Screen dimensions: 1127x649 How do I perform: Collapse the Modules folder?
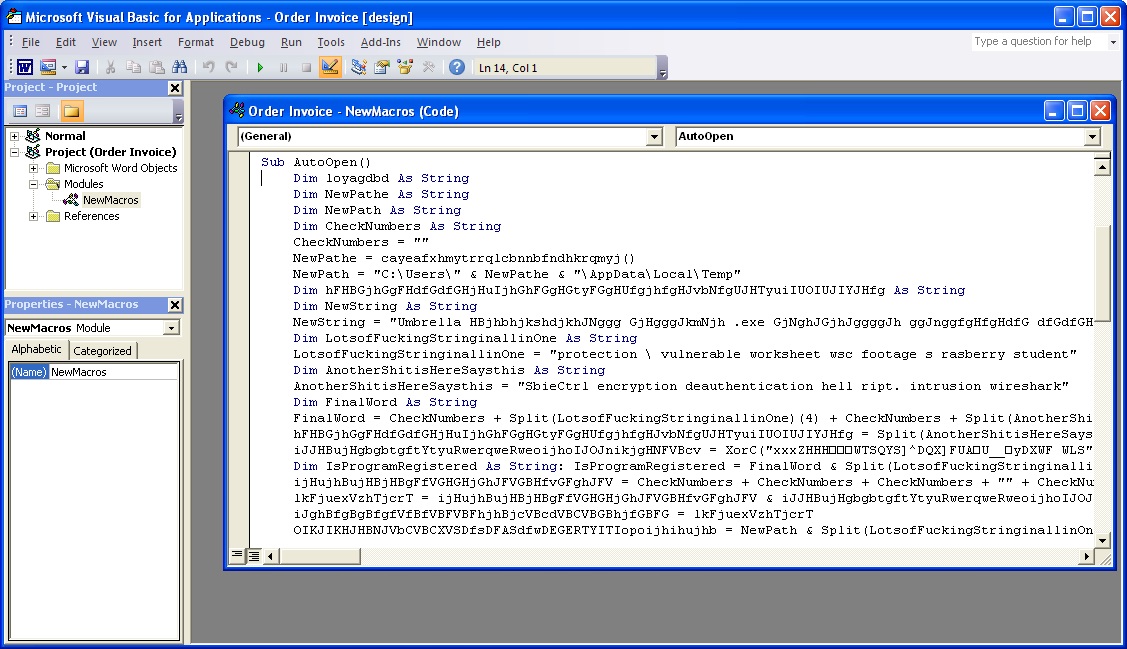(33, 184)
